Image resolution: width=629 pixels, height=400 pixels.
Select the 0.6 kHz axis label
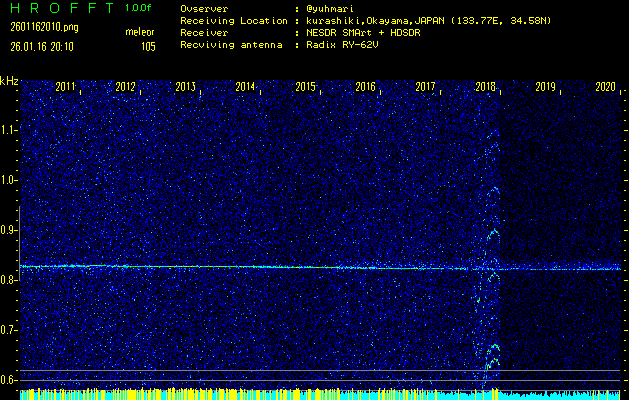point(9,380)
